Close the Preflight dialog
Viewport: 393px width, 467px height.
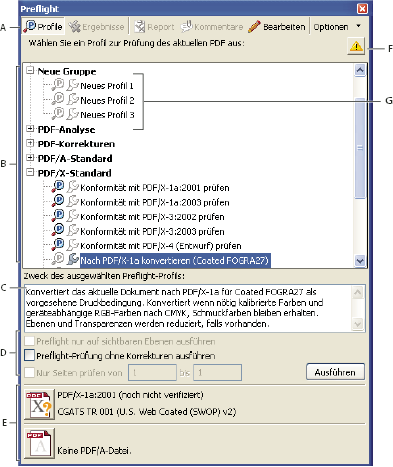pos(362,9)
